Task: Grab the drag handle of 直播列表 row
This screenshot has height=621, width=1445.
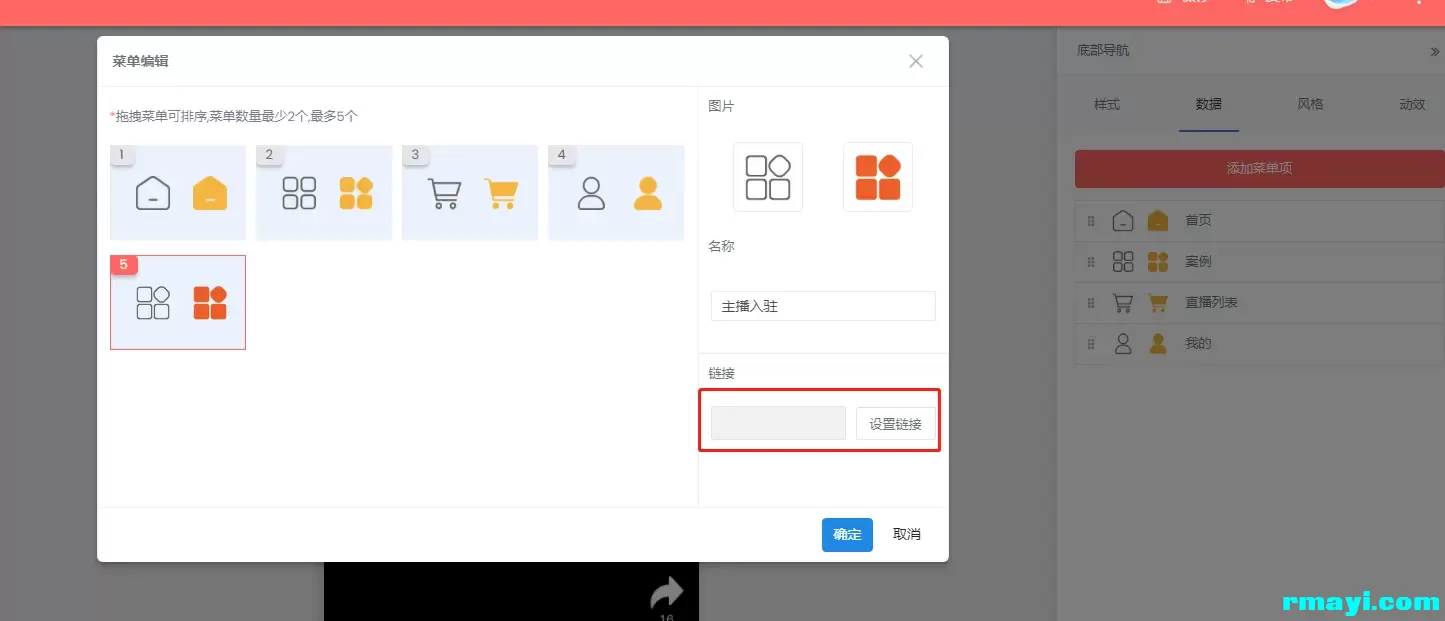Action: [1091, 302]
